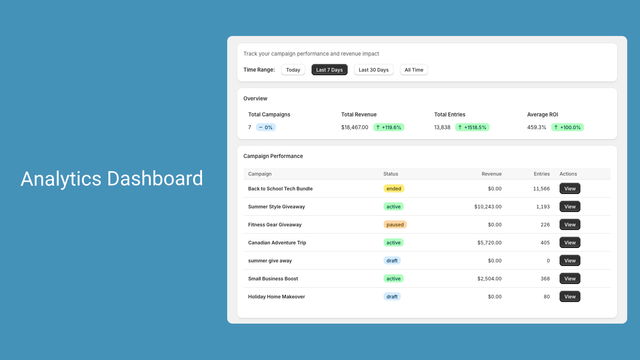
Task: Click the Fitness Gear Giveaway name
Action: [x=275, y=224]
